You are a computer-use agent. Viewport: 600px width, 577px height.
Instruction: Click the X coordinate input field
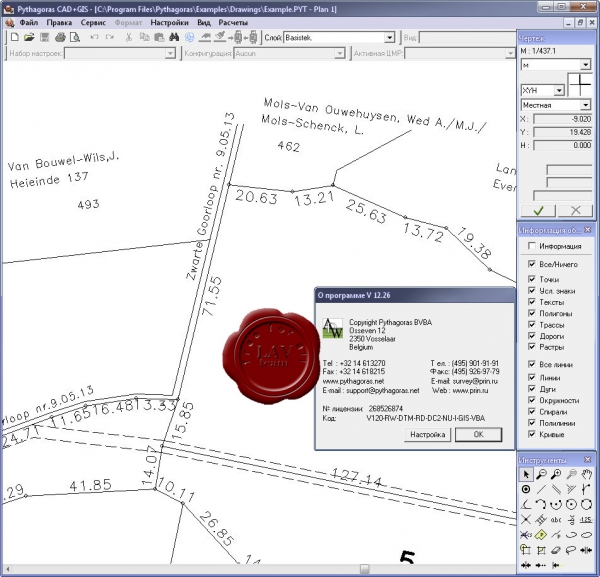pos(563,119)
